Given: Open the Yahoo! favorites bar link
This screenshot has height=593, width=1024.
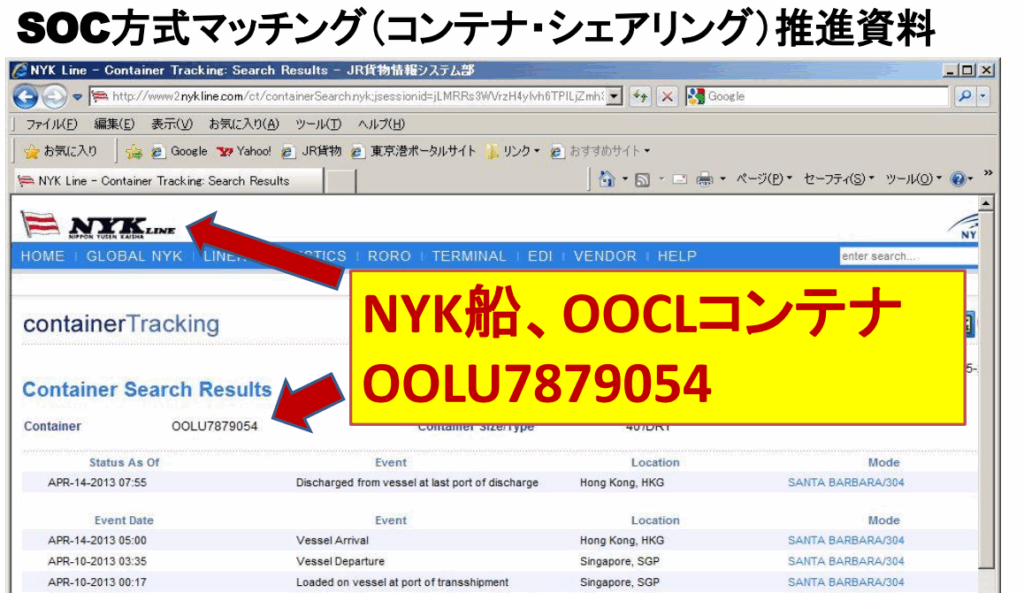Looking at the screenshot, I should click(244, 152).
